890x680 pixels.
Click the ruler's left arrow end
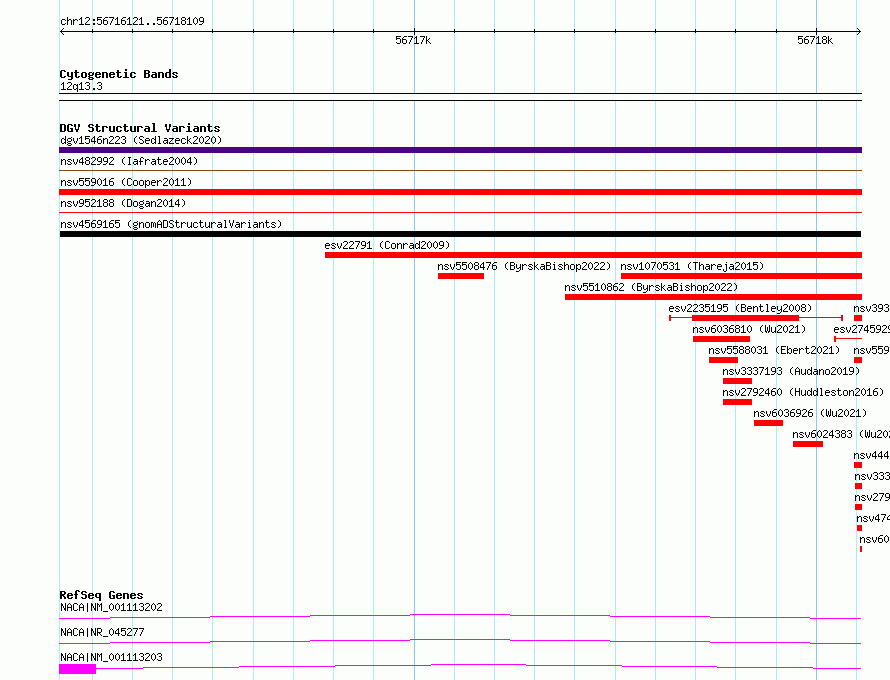point(62,32)
